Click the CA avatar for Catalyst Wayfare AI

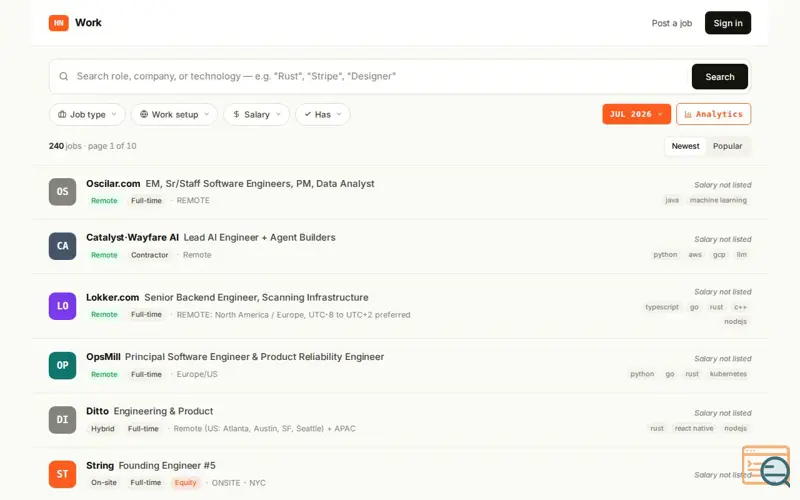click(x=62, y=246)
